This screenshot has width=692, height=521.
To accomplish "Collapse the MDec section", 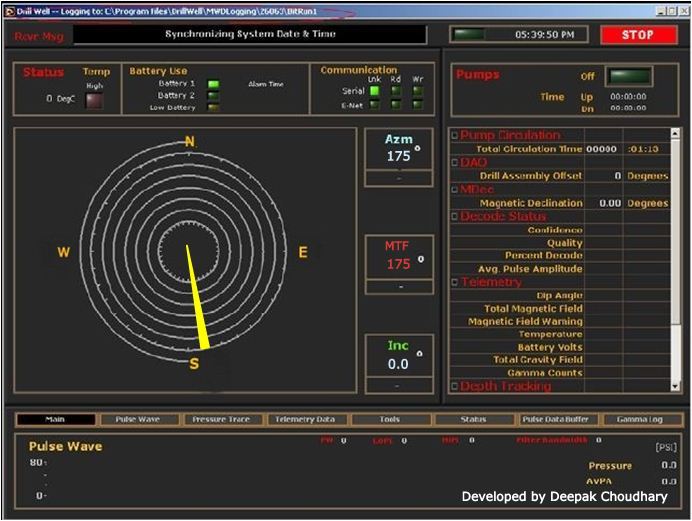I will click(x=455, y=190).
